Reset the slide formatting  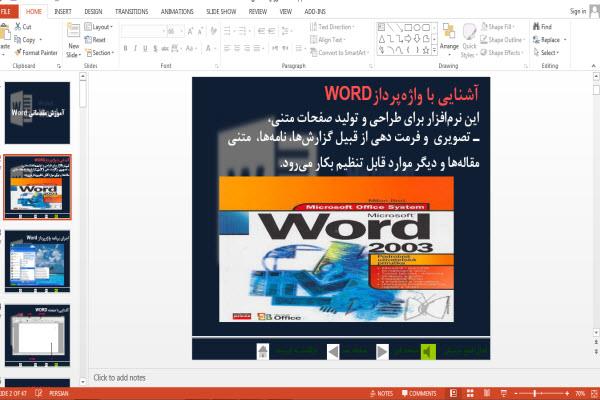pyautogui.click(x=95, y=40)
